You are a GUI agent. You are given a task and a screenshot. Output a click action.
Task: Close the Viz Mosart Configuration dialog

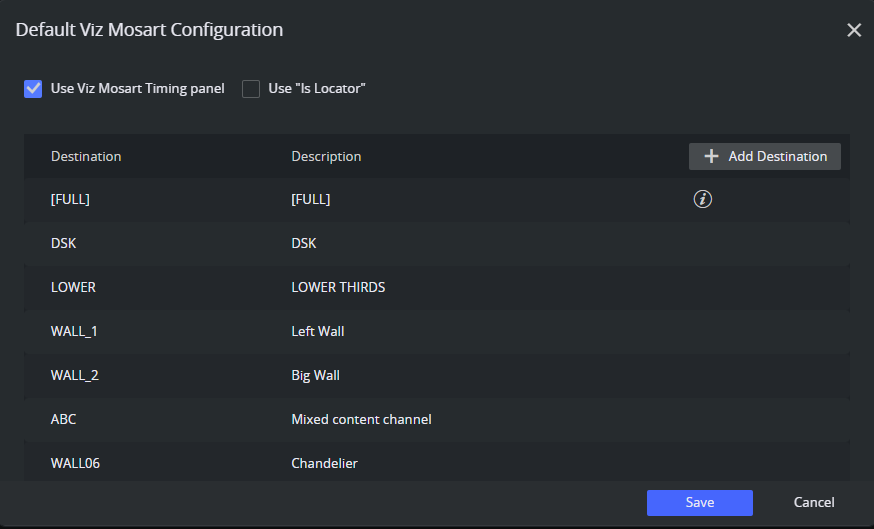[x=854, y=30]
